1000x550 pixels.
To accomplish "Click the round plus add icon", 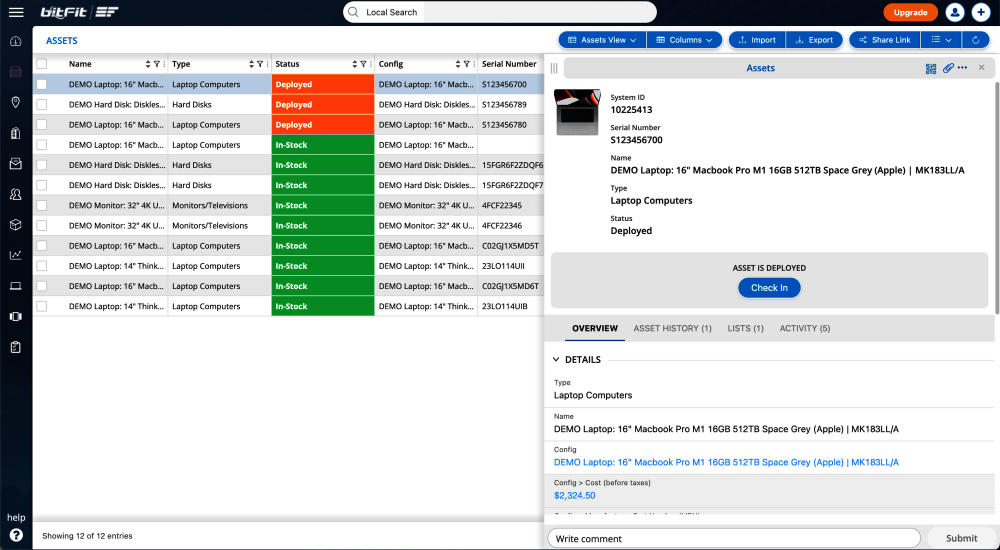I will click(x=981, y=12).
